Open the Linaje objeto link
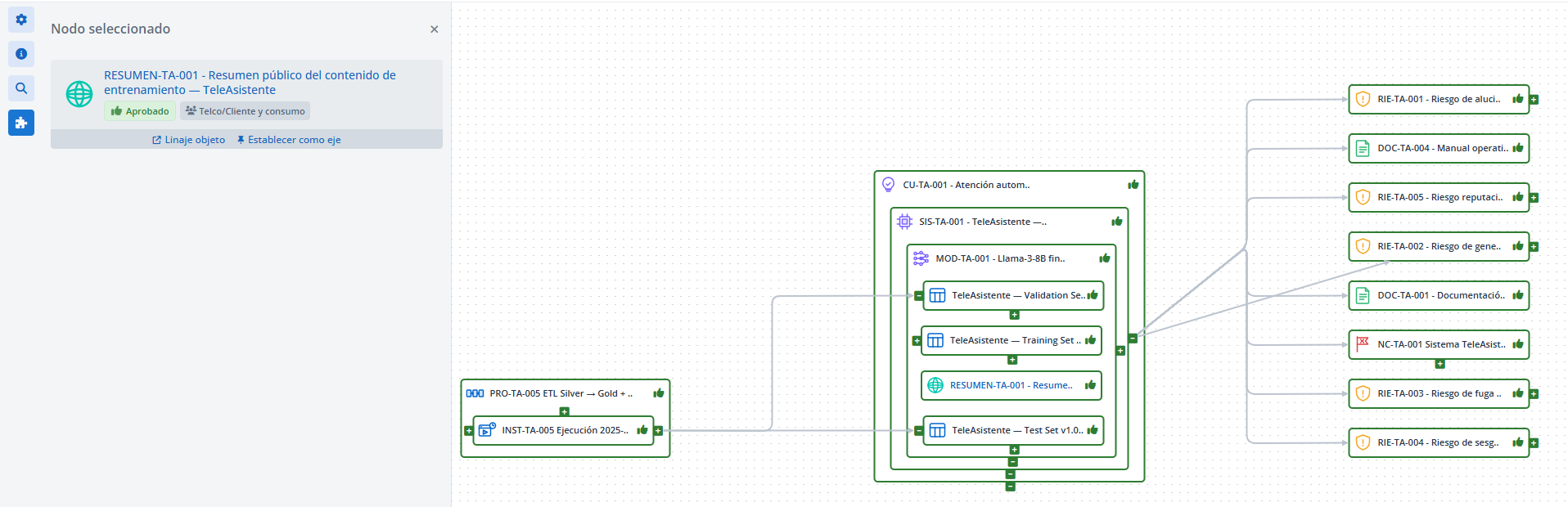Image resolution: width=1568 pixels, height=507 pixels. (188, 140)
